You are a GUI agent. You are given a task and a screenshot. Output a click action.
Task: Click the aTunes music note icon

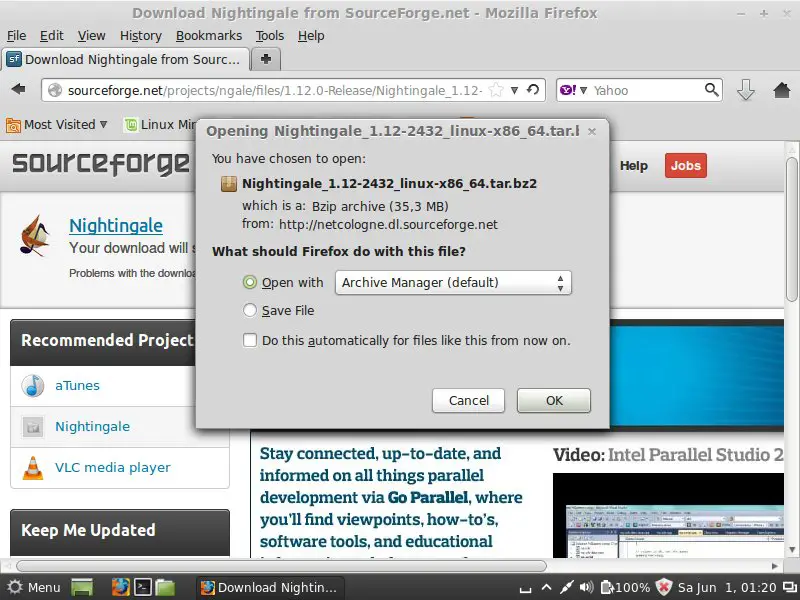pyautogui.click(x=33, y=386)
